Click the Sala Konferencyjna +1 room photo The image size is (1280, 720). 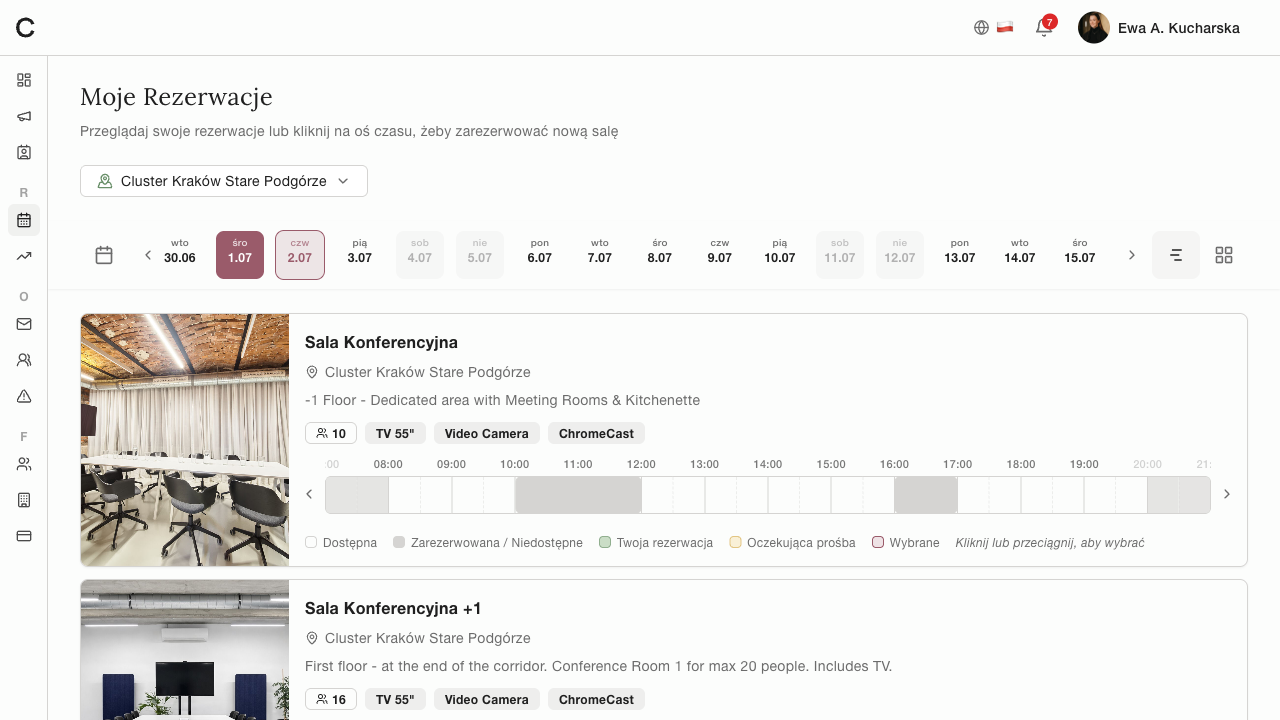tap(185, 650)
